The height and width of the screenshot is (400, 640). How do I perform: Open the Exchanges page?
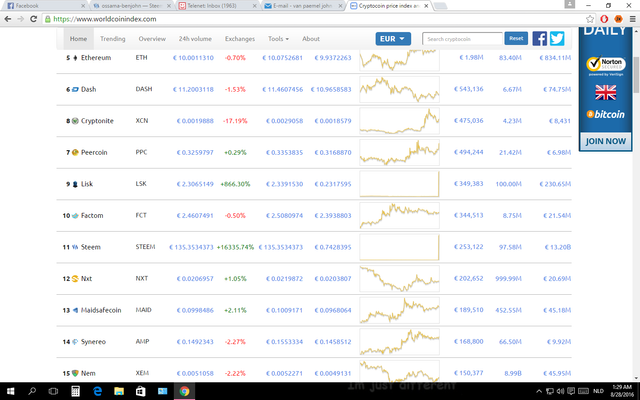pos(240,39)
